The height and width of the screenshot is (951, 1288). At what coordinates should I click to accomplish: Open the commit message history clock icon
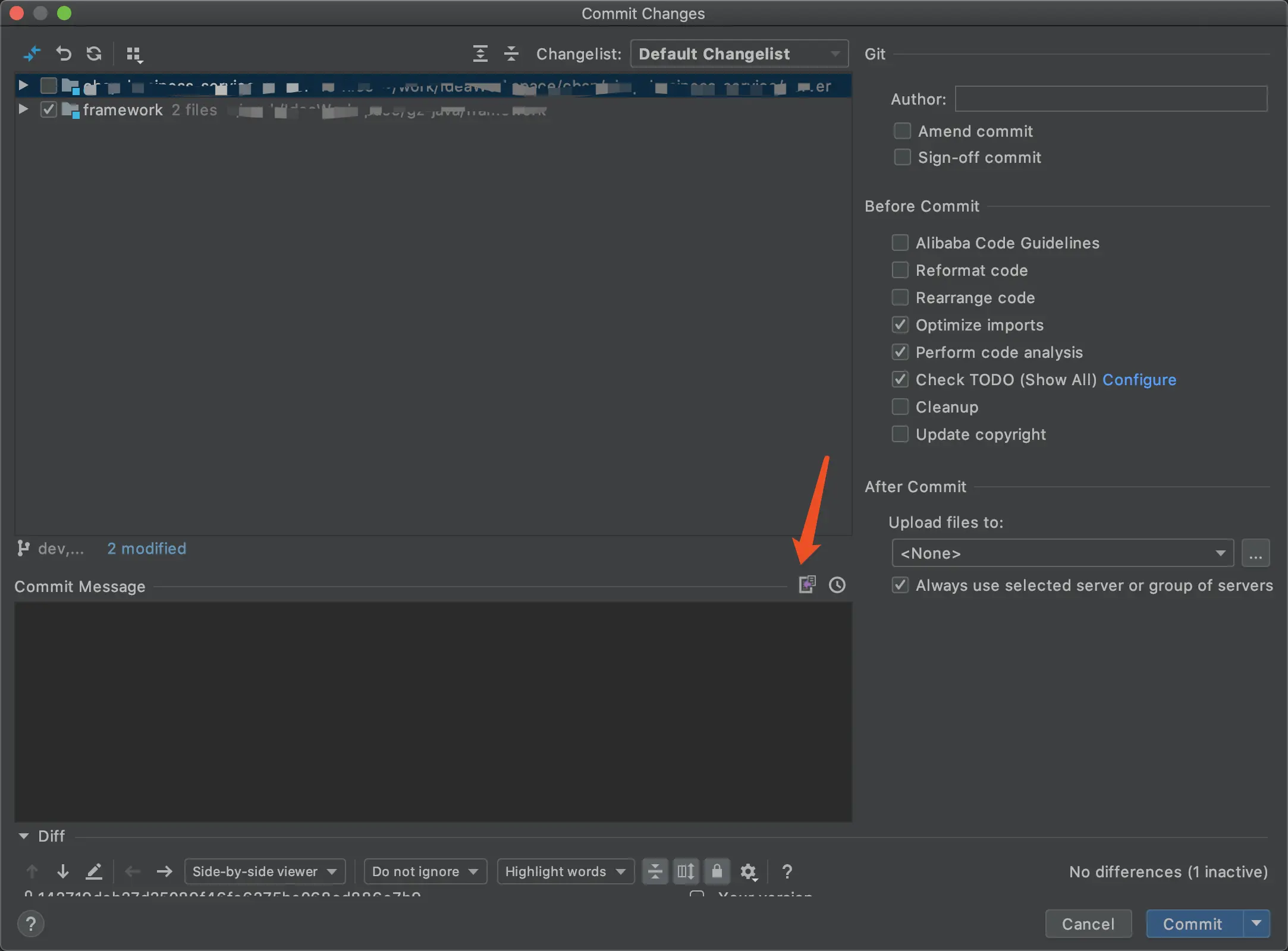coord(837,585)
